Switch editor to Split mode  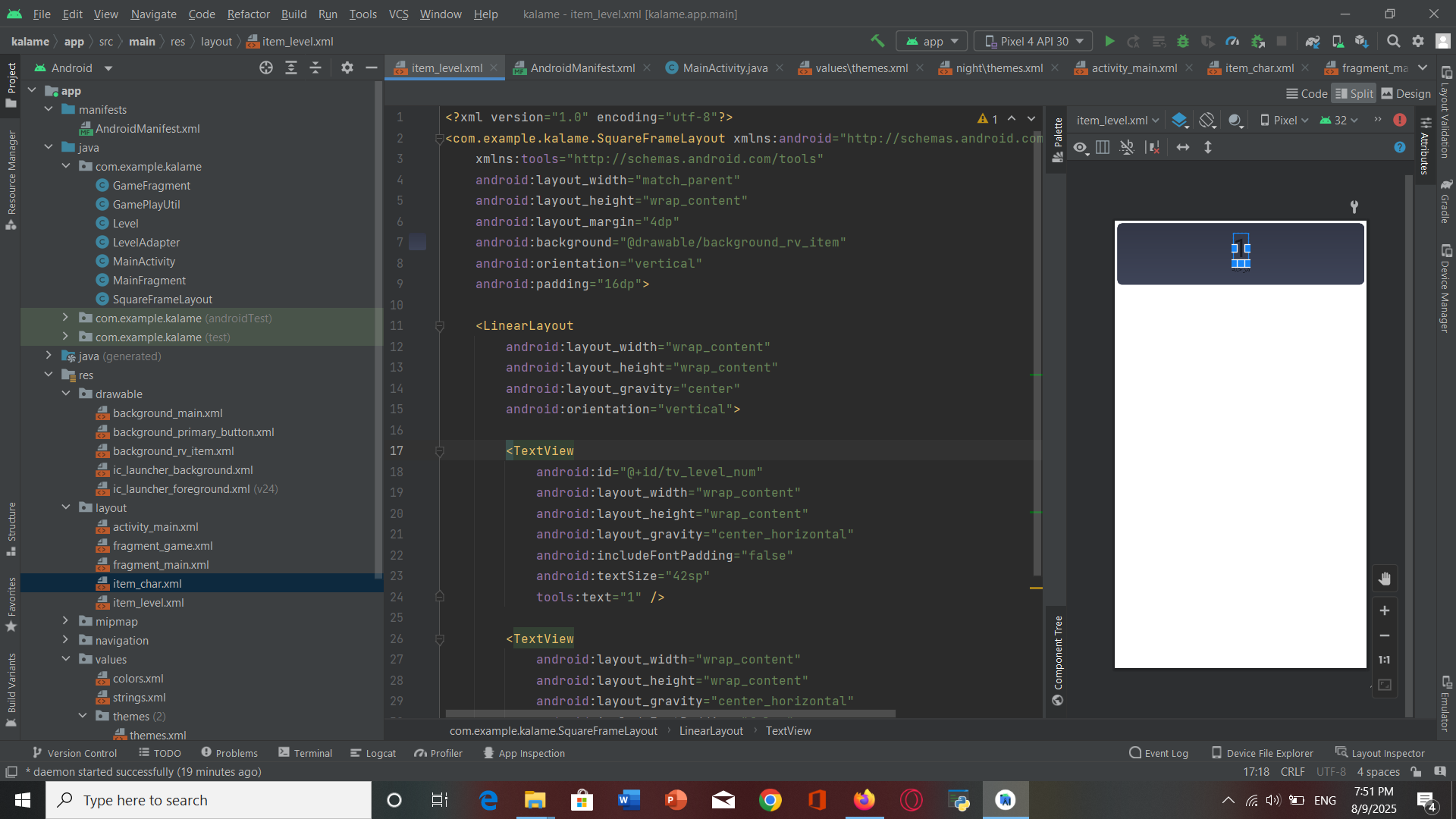tap(1354, 93)
